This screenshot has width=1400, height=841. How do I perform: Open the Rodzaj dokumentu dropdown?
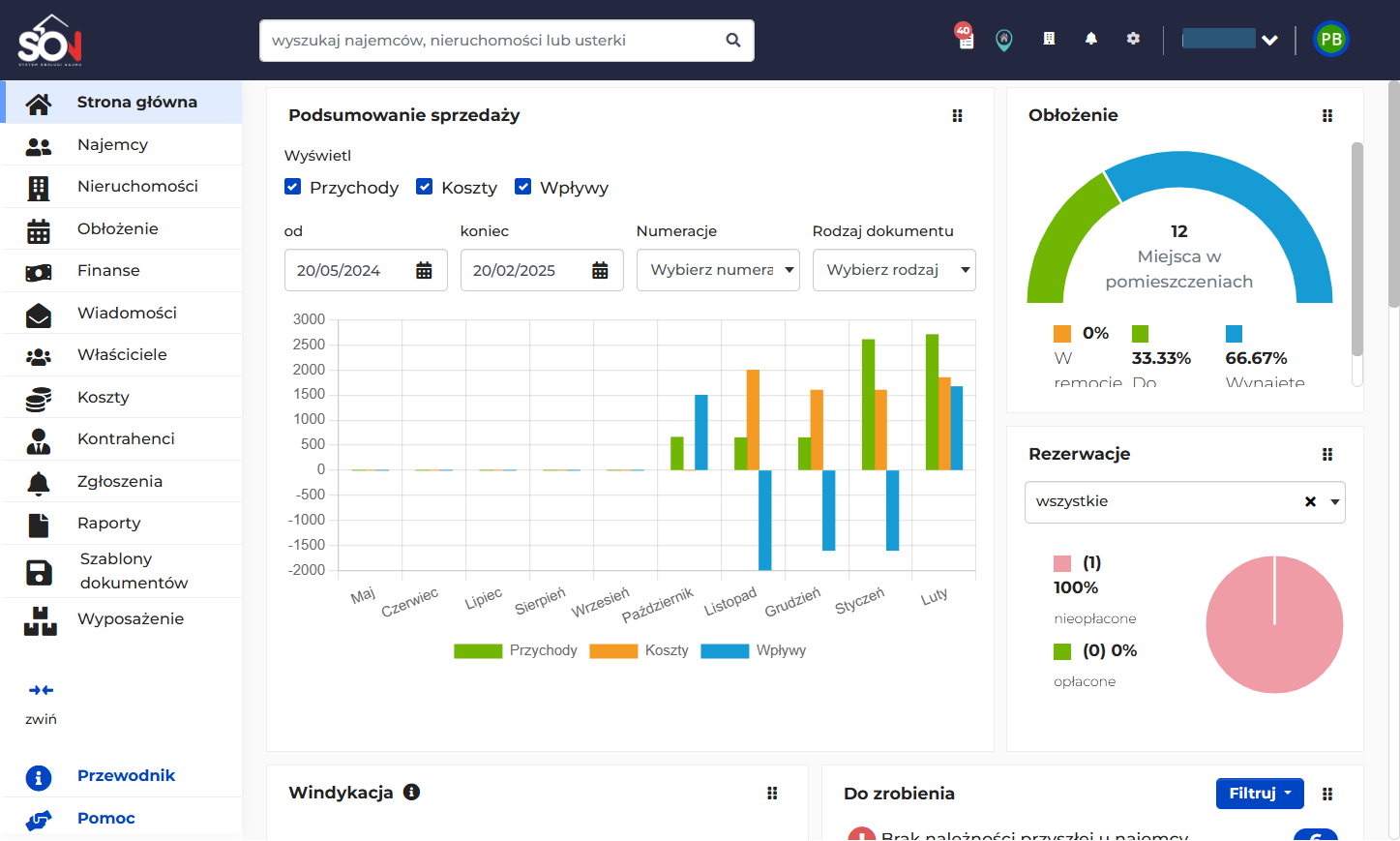click(894, 270)
